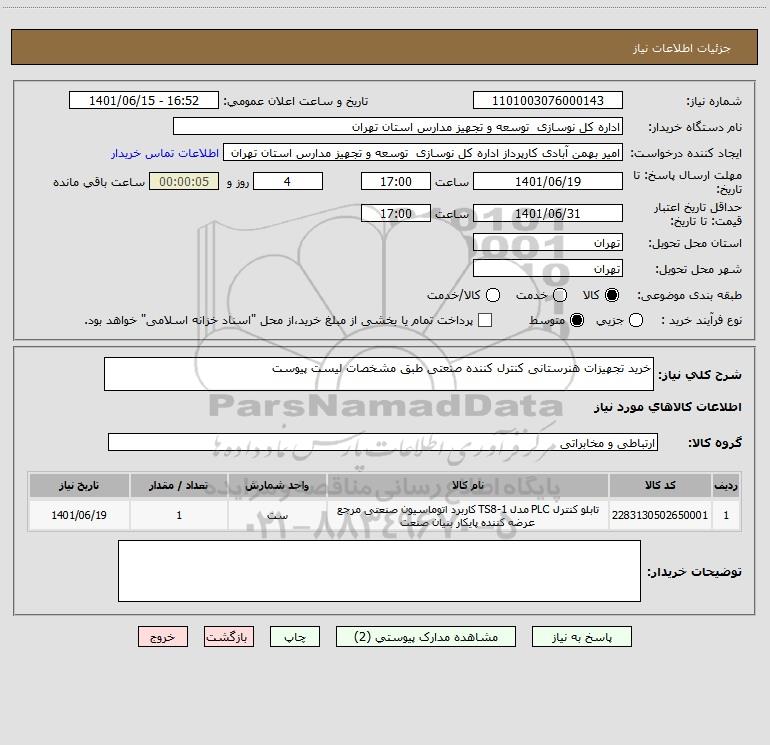Click the شرح کلی نیاز text area
770x745 pixels.
(x=379, y=374)
